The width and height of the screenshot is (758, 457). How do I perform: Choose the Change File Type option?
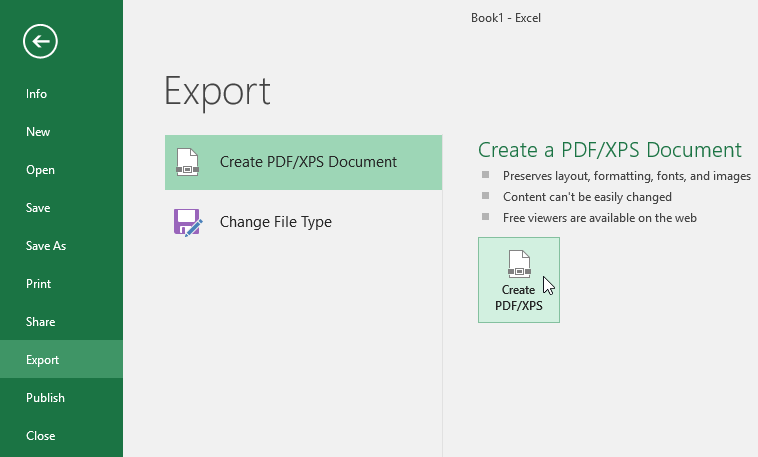point(276,222)
